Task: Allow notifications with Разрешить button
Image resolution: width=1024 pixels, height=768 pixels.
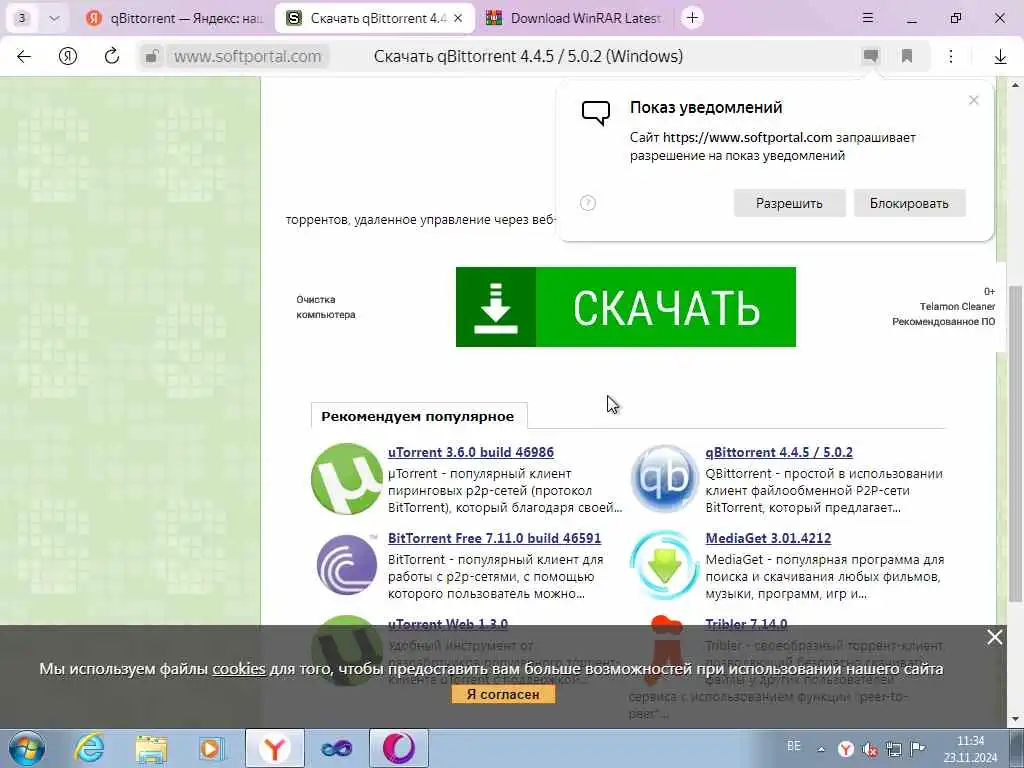Action: (x=789, y=203)
